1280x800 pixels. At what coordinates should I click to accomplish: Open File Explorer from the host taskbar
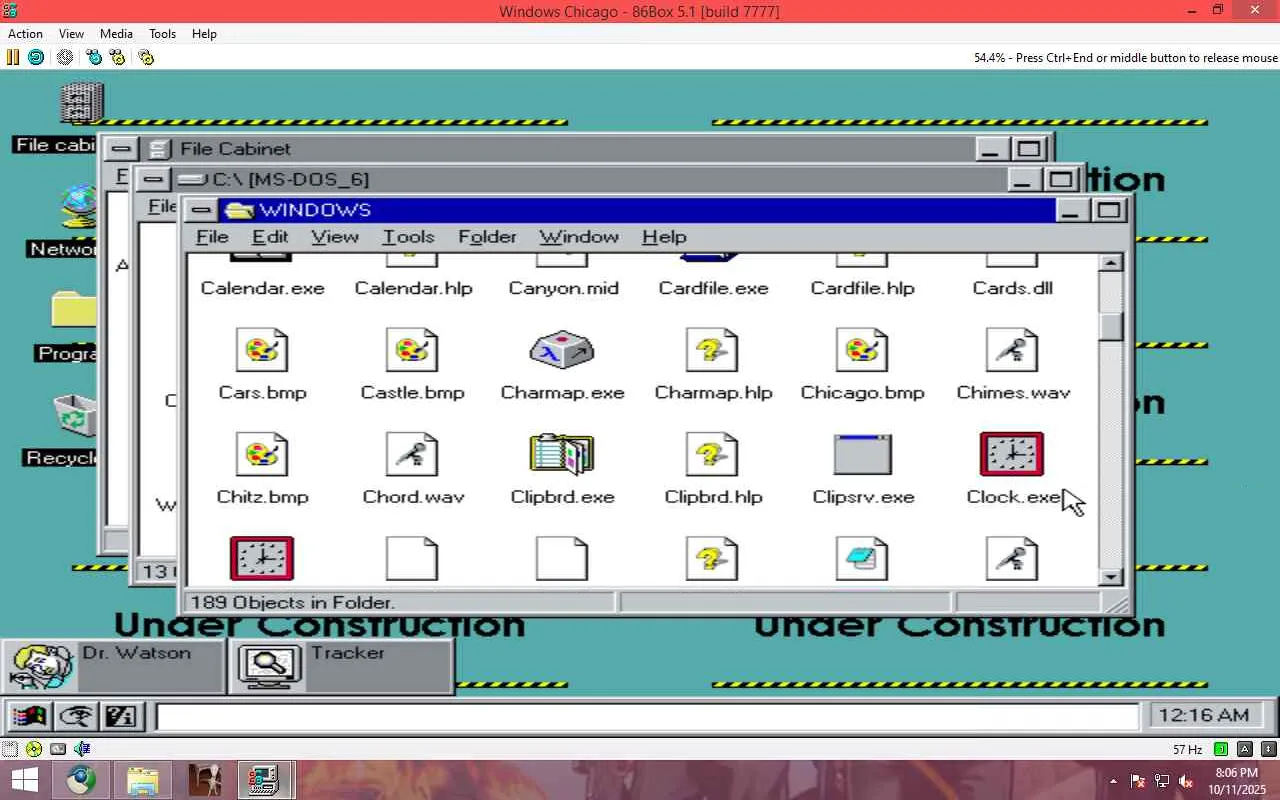pos(143,780)
